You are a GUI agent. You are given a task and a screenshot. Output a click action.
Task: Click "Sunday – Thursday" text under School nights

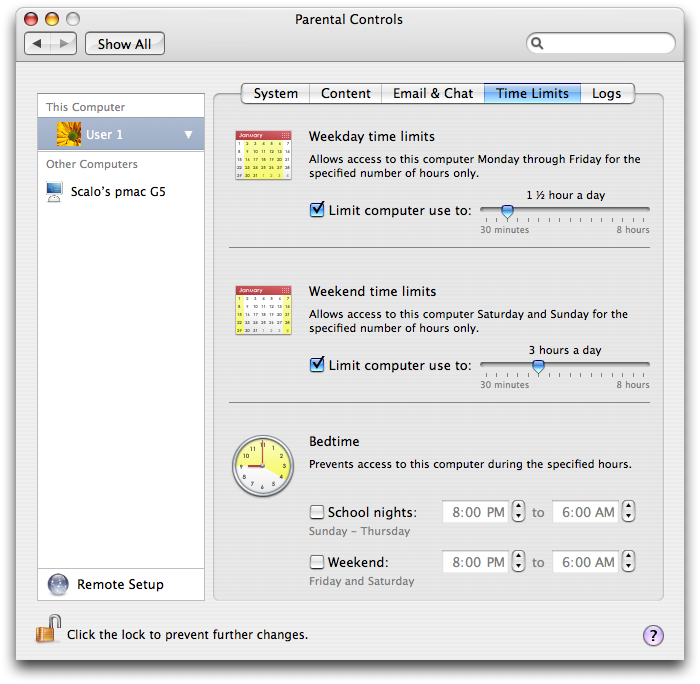pyautogui.click(x=359, y=531)
